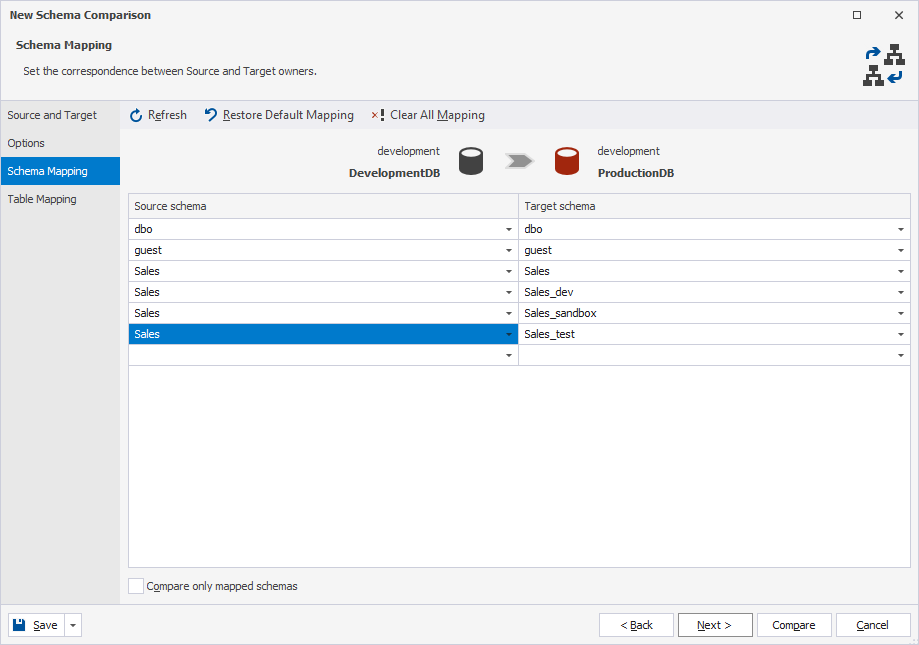The height and width of the screenshot is (645, 919).
Task: Enable Compare only mapped schemas
Action: coord(136,585)
